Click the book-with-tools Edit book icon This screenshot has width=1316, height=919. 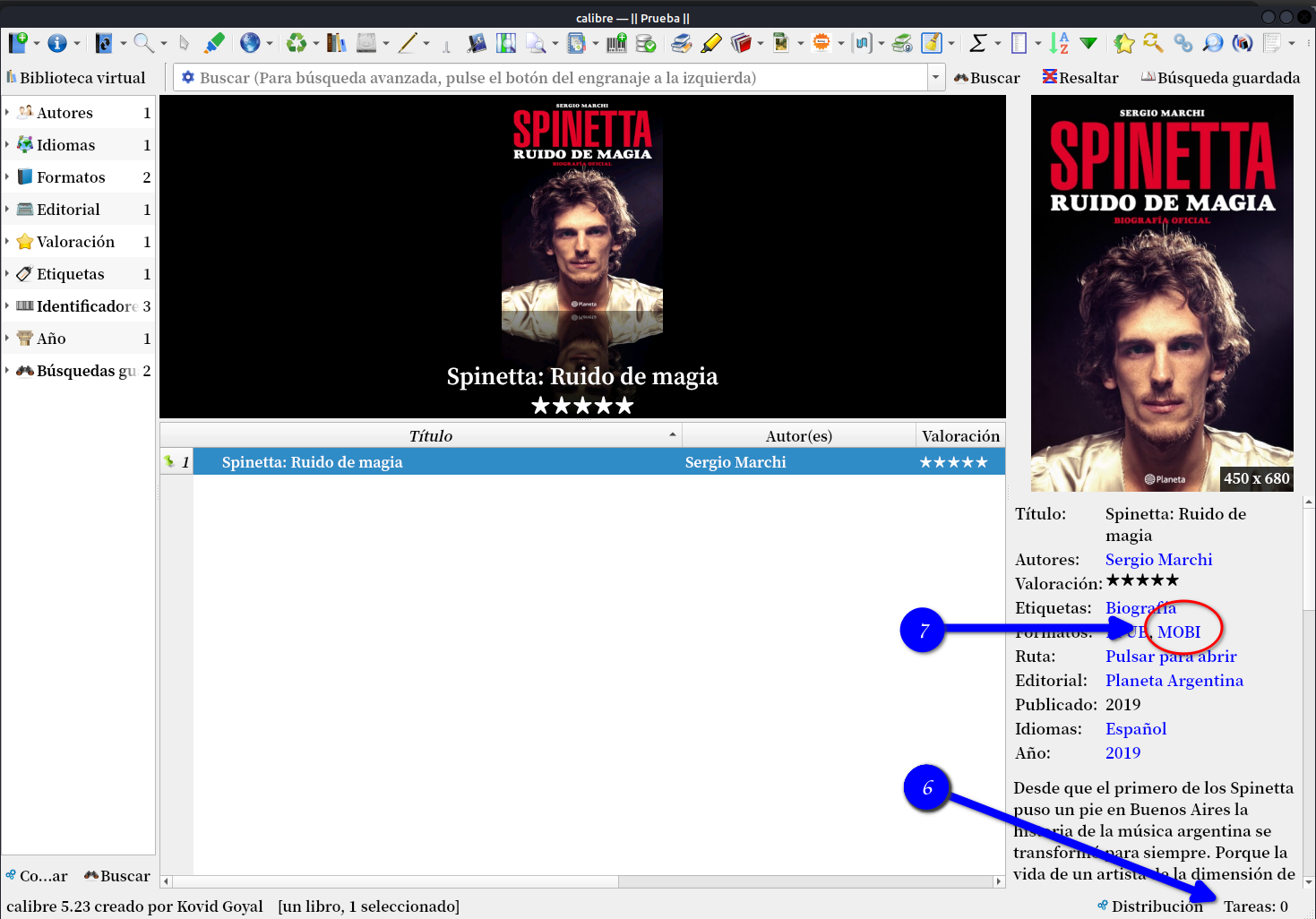[477, 42]
